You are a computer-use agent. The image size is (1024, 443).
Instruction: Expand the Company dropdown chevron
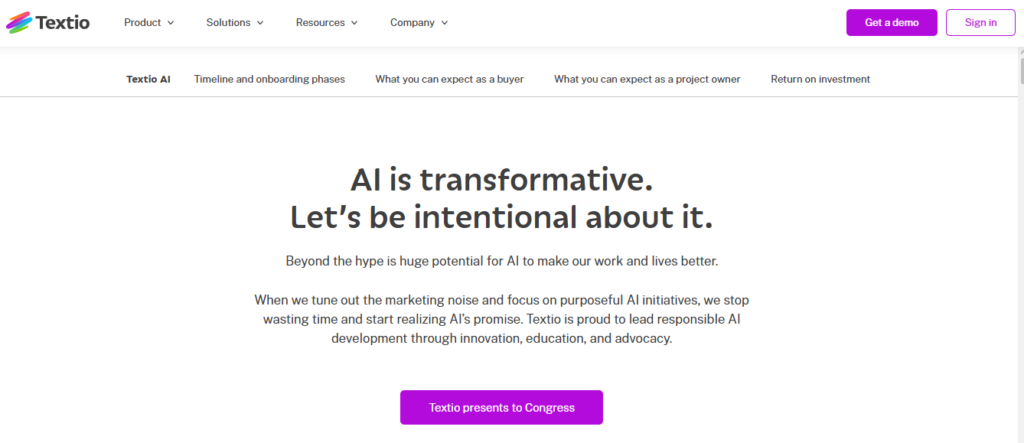tap(445, 23)
